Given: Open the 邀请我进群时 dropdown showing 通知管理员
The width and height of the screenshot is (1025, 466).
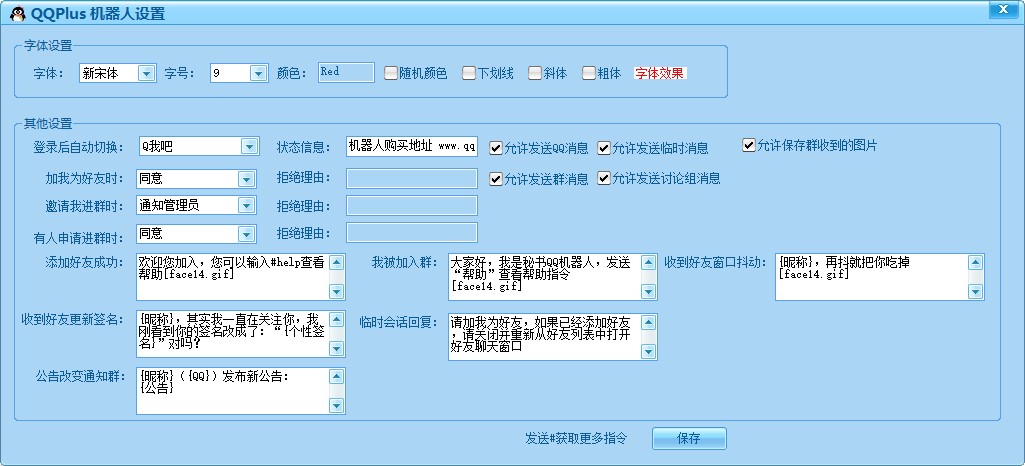Looking at the screenshot, I should [196, 205].
